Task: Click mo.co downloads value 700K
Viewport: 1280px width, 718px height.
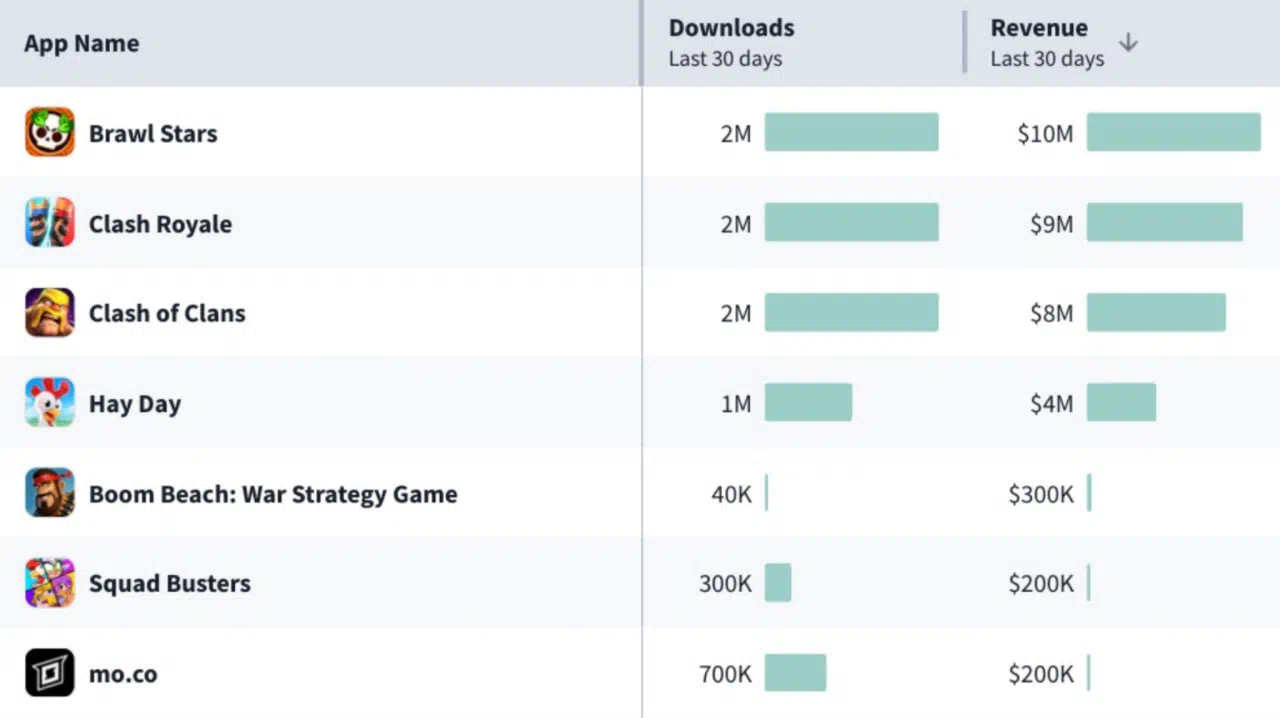Action: [x=725, y=674]
